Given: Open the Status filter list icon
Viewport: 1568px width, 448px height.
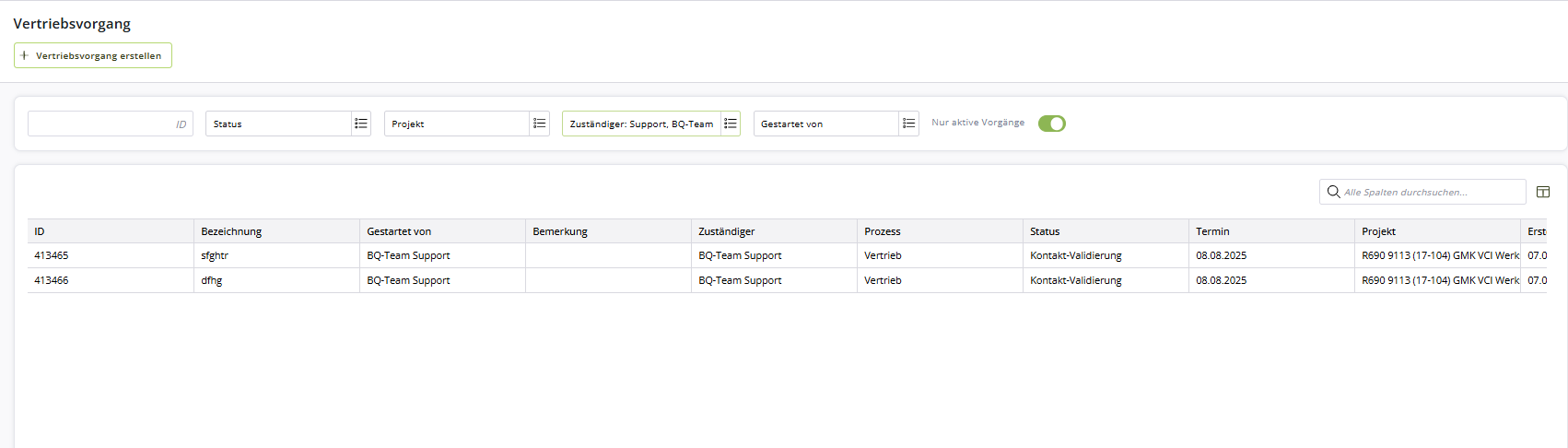Looking at the screenshot, I should click(x=361, y=124).
